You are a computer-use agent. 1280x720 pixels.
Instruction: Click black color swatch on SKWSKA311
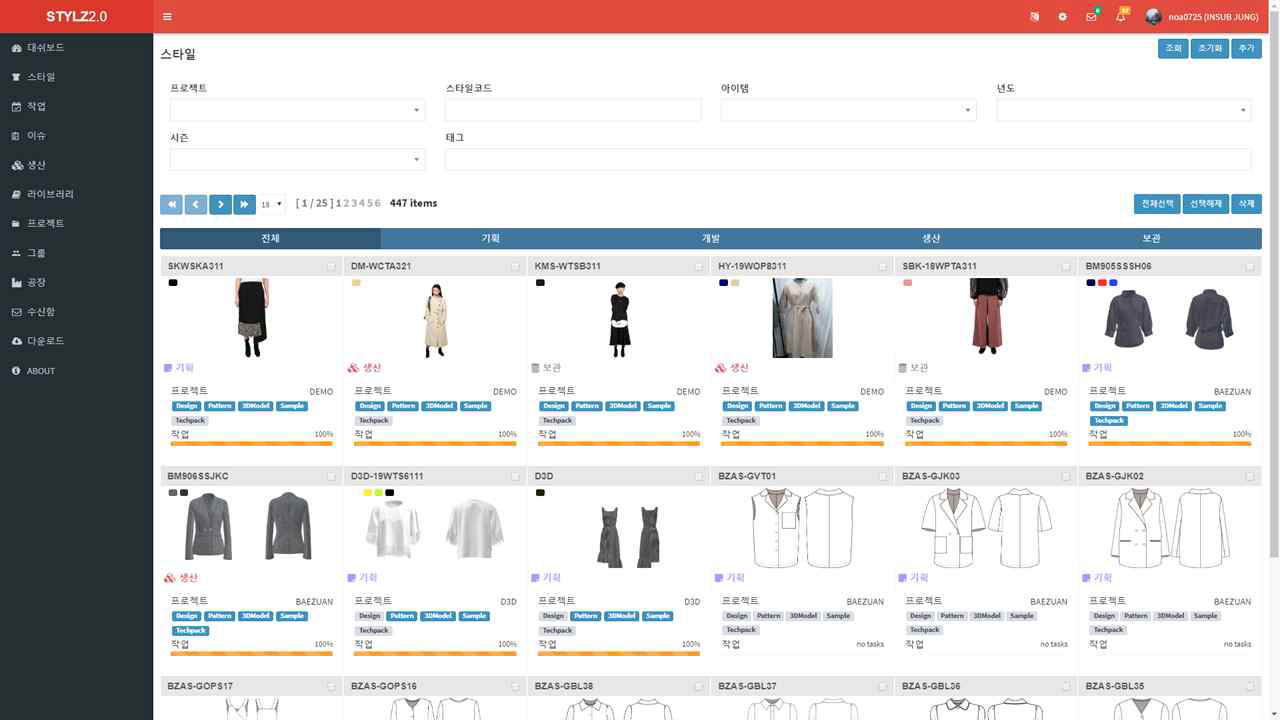[173, 283]
